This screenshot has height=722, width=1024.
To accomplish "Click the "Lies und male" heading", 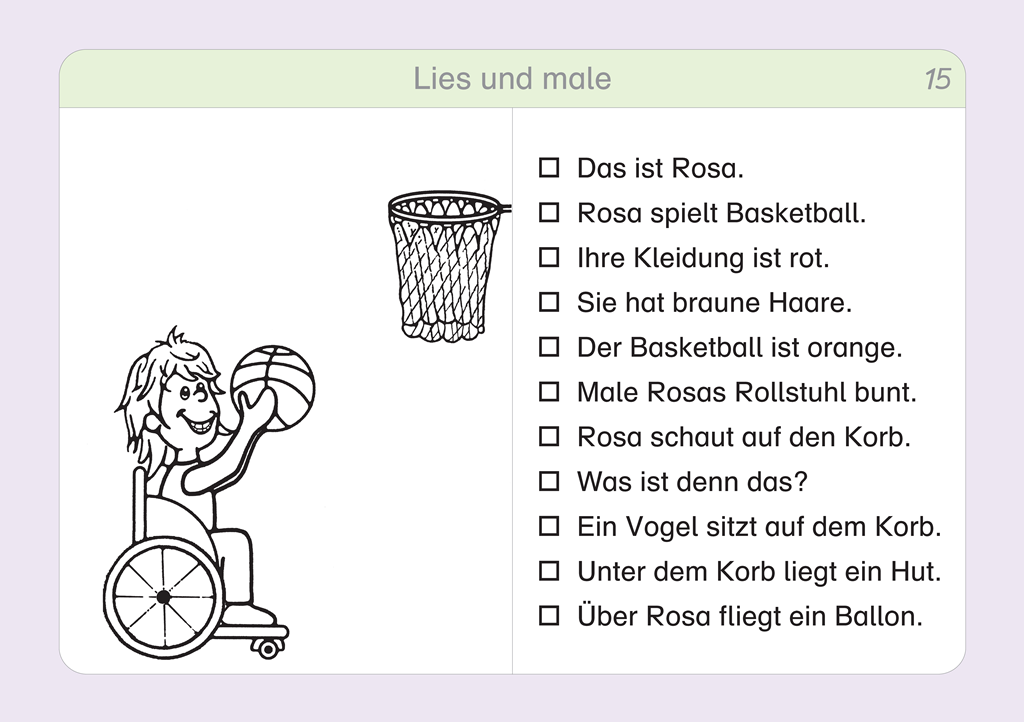I will coord(512,79).
